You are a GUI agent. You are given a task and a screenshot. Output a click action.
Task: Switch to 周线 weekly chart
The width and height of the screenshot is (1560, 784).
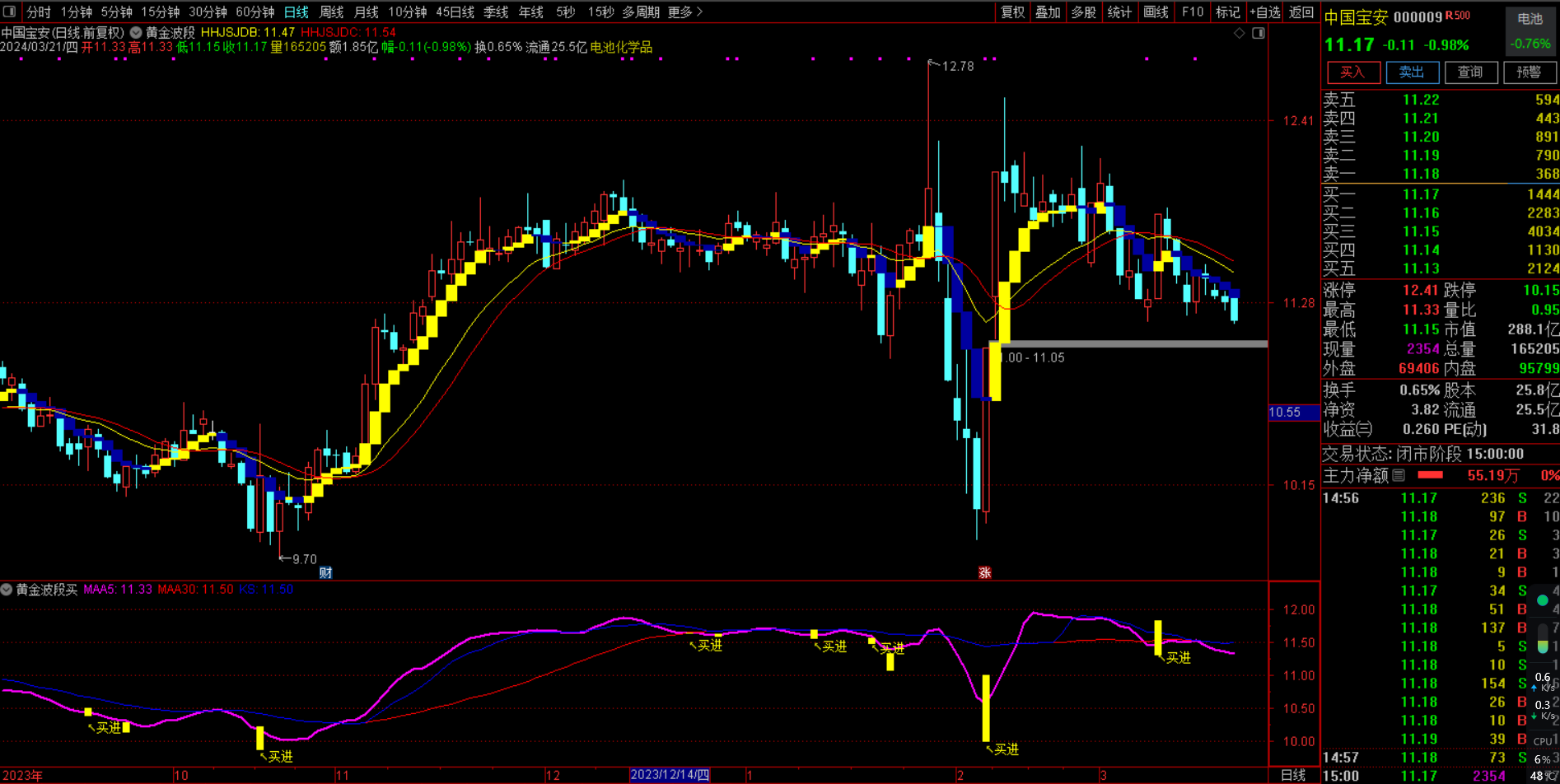[331, 12]
